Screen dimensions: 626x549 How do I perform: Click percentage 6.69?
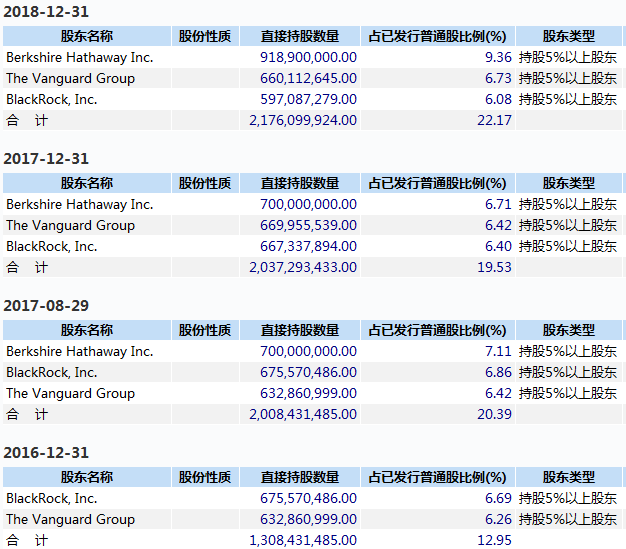pos(498,498)
